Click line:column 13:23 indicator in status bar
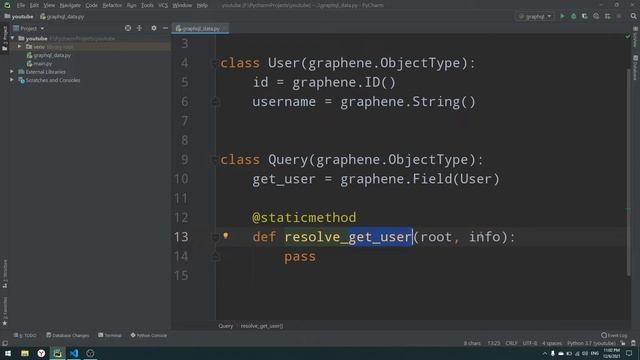Viewport: 640px width, 360px height. pos(493,343)
